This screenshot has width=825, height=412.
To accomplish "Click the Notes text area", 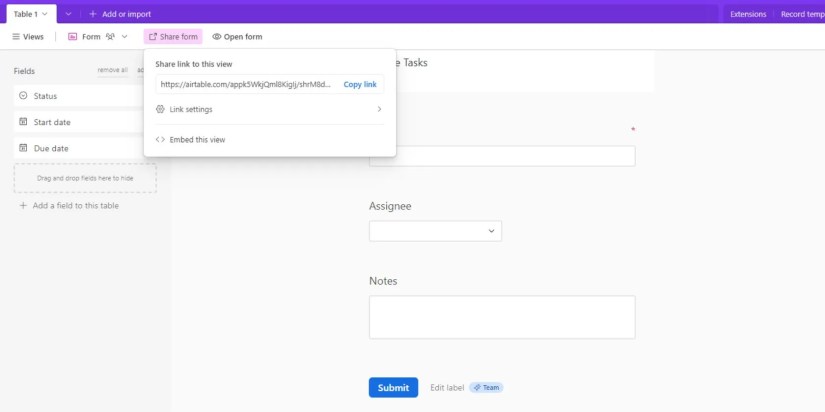I will pos(502,317).
